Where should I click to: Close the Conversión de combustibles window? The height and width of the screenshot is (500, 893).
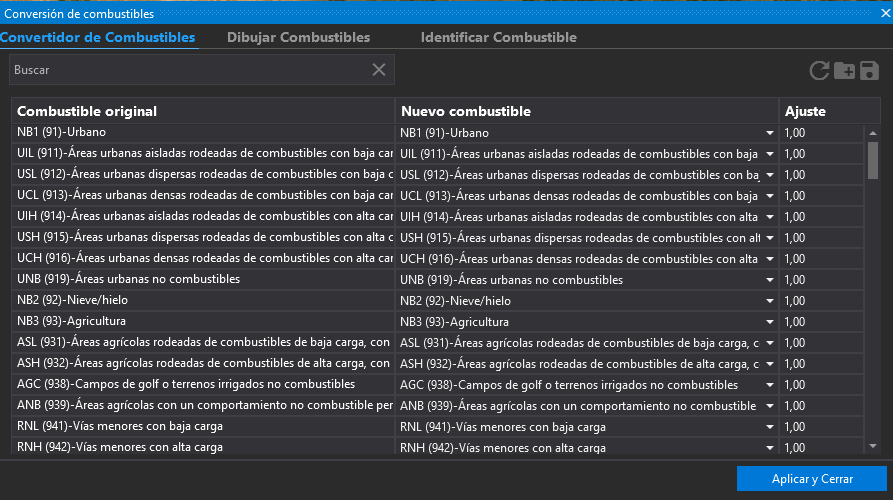tap(883, 14)
